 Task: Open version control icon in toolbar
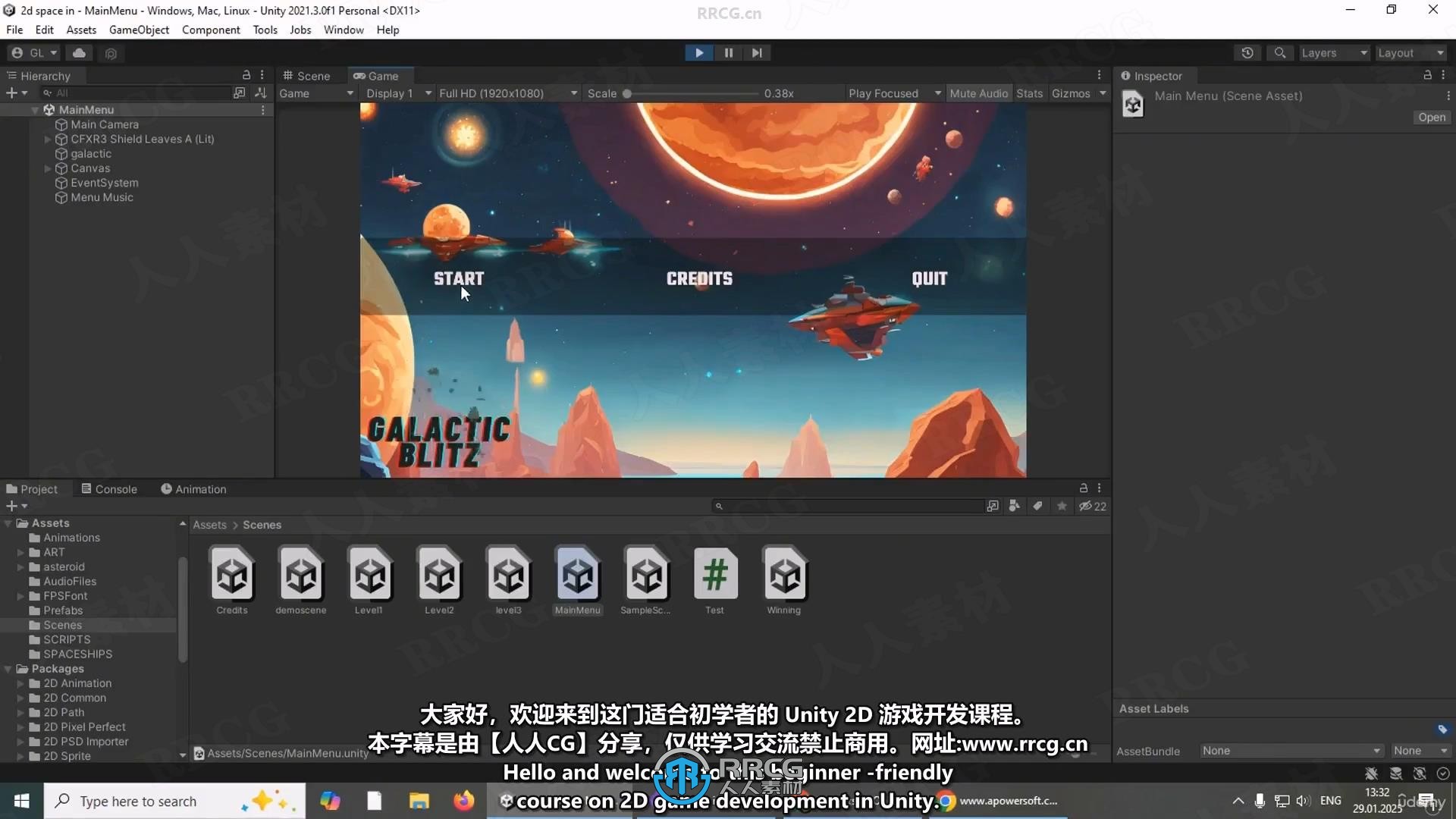click(x=111, y=54)
